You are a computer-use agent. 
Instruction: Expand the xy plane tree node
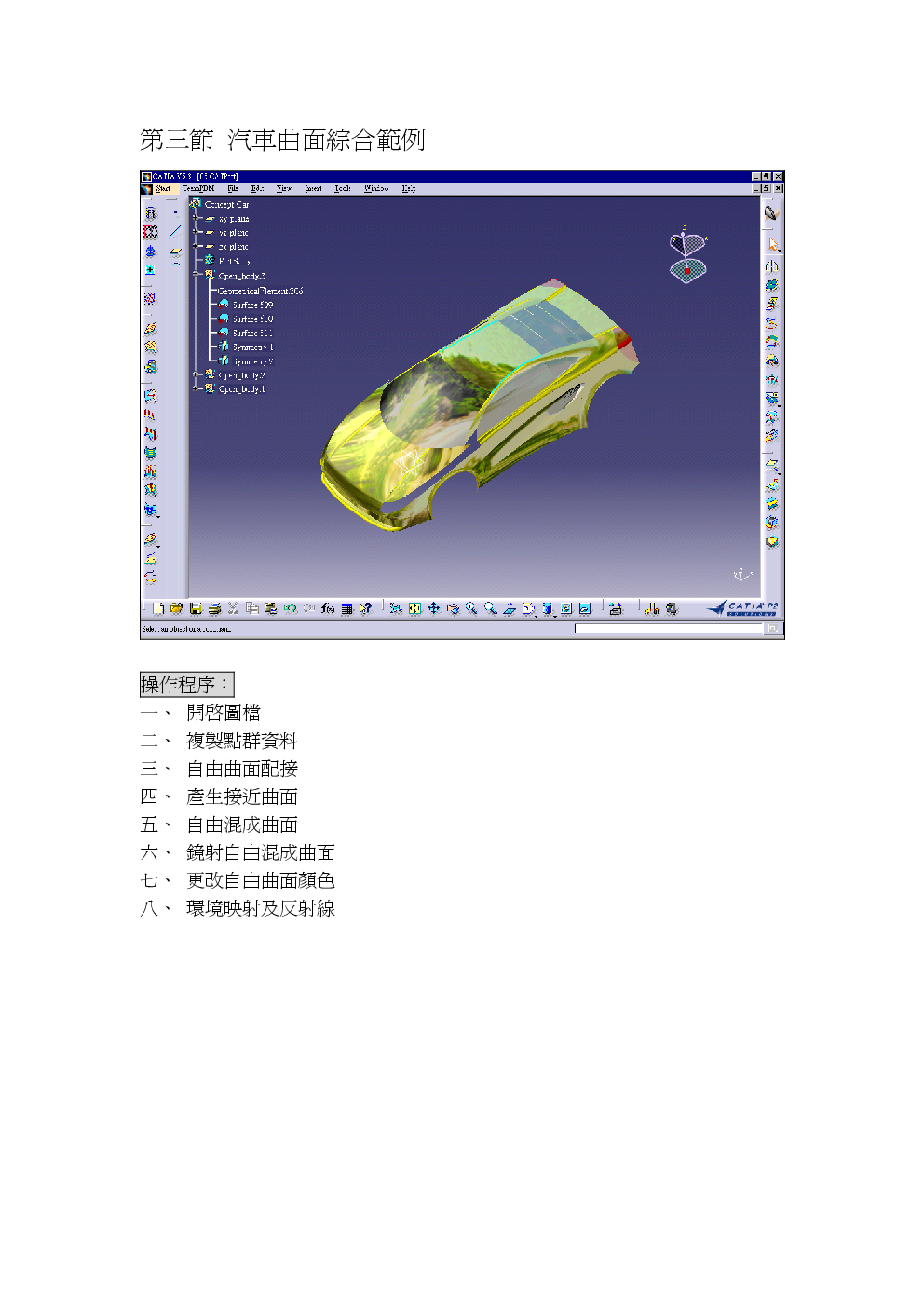click(x=197, y=219)
